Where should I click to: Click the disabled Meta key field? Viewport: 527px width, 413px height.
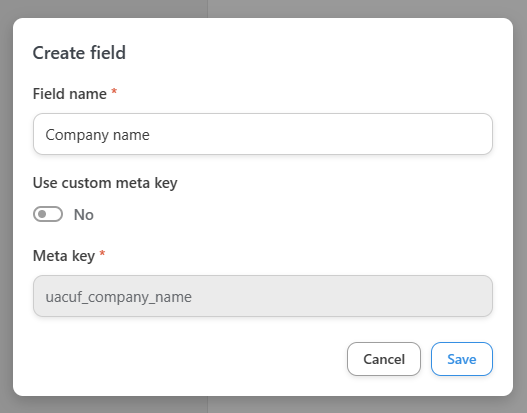[x=263, y=296]
